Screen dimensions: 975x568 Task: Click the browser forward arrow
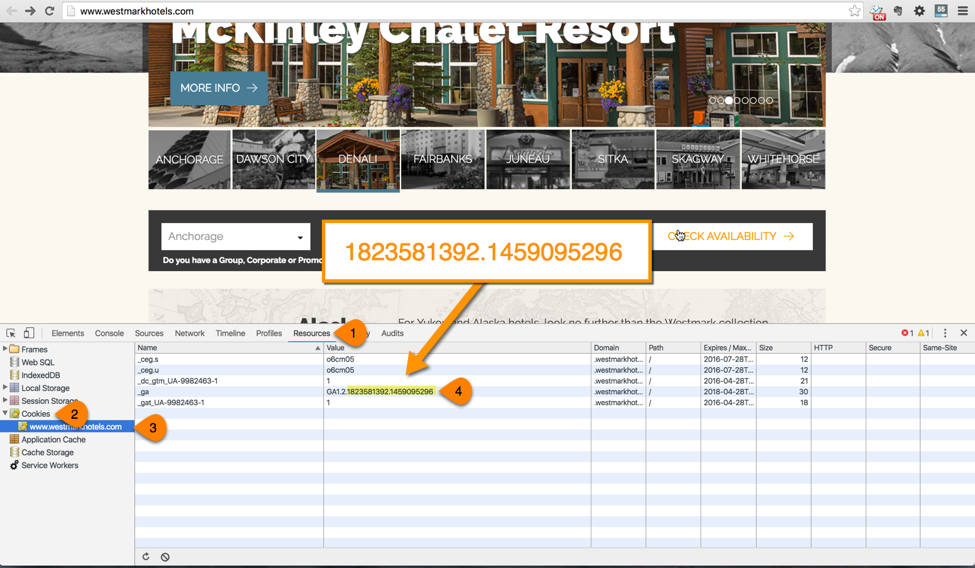point(30,11)
